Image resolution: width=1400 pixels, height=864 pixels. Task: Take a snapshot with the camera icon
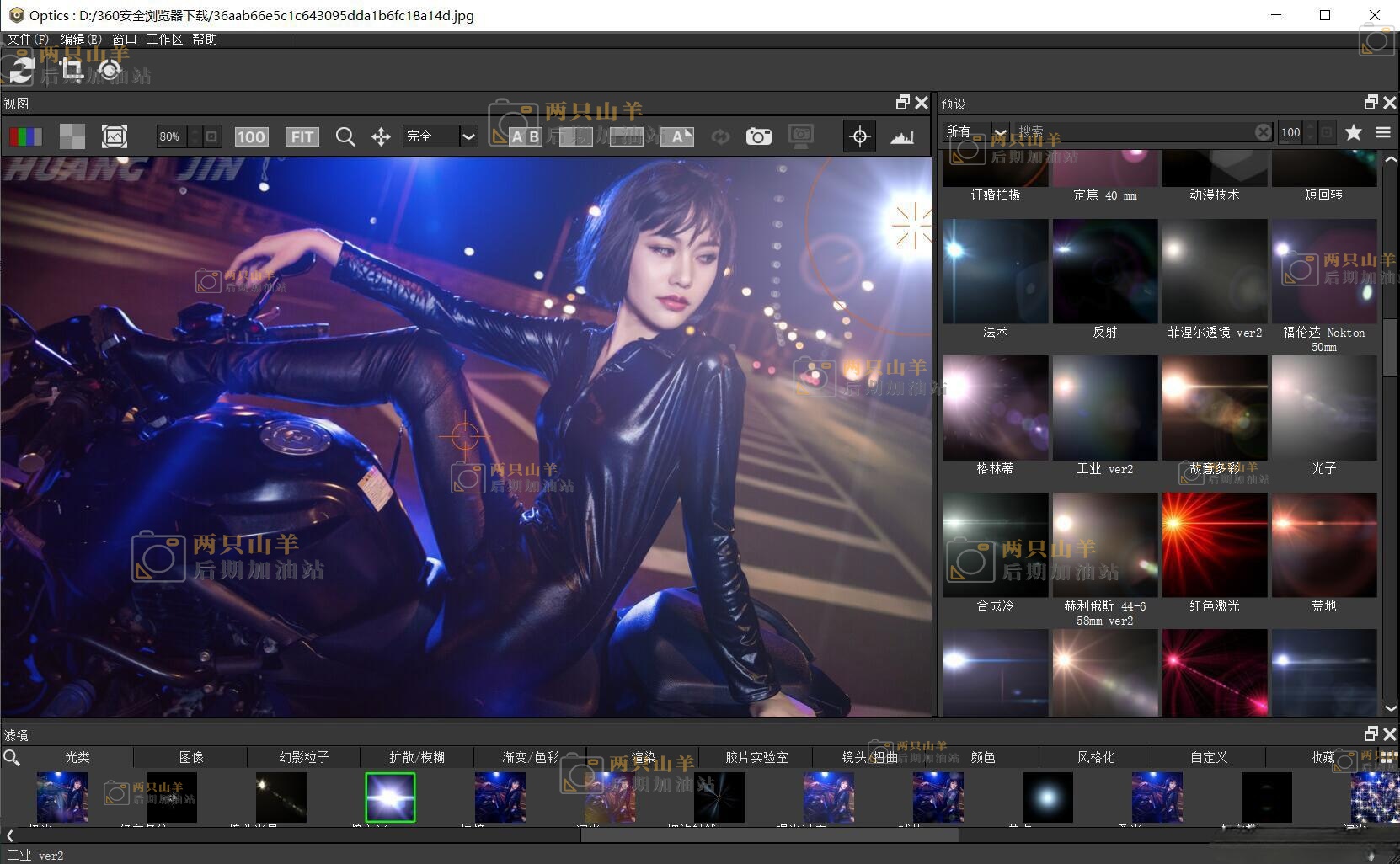758,136
